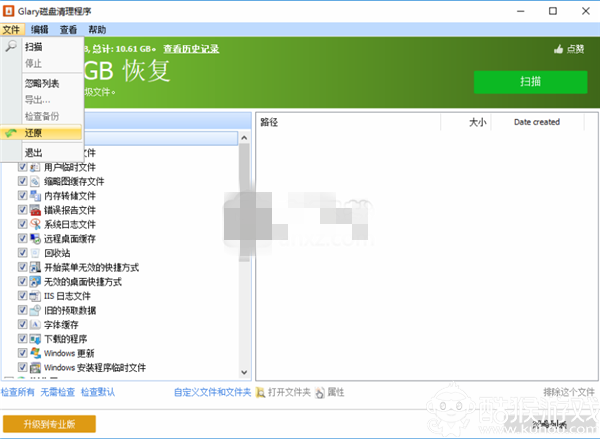Open the 查看 menu
Viewport: 600px width, 439px height.
tap(68, 29)
